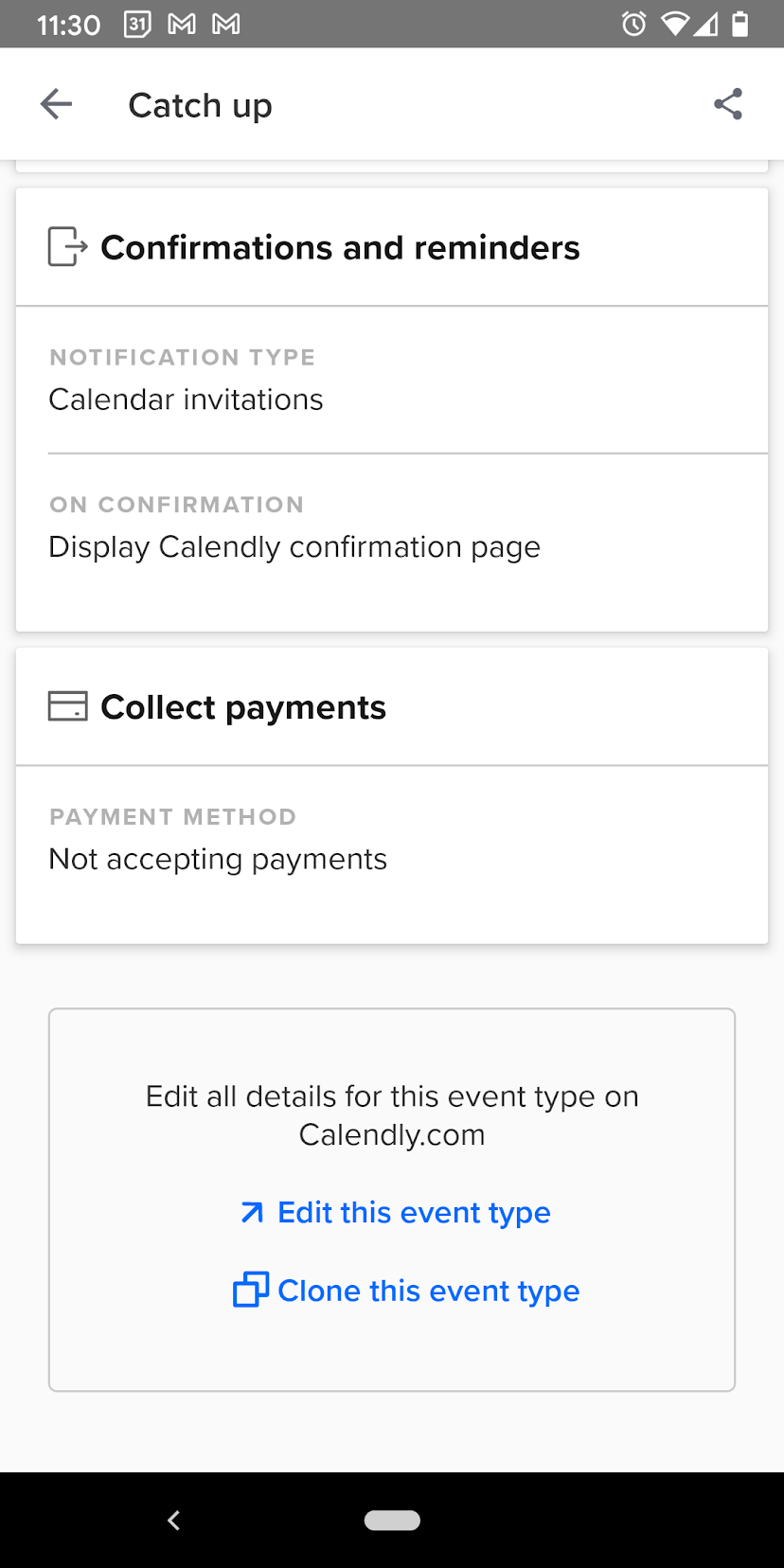This screenshot has height=1568, width=784.
Task: Tap the alarm icon in status bar
Action: point(633,24)
